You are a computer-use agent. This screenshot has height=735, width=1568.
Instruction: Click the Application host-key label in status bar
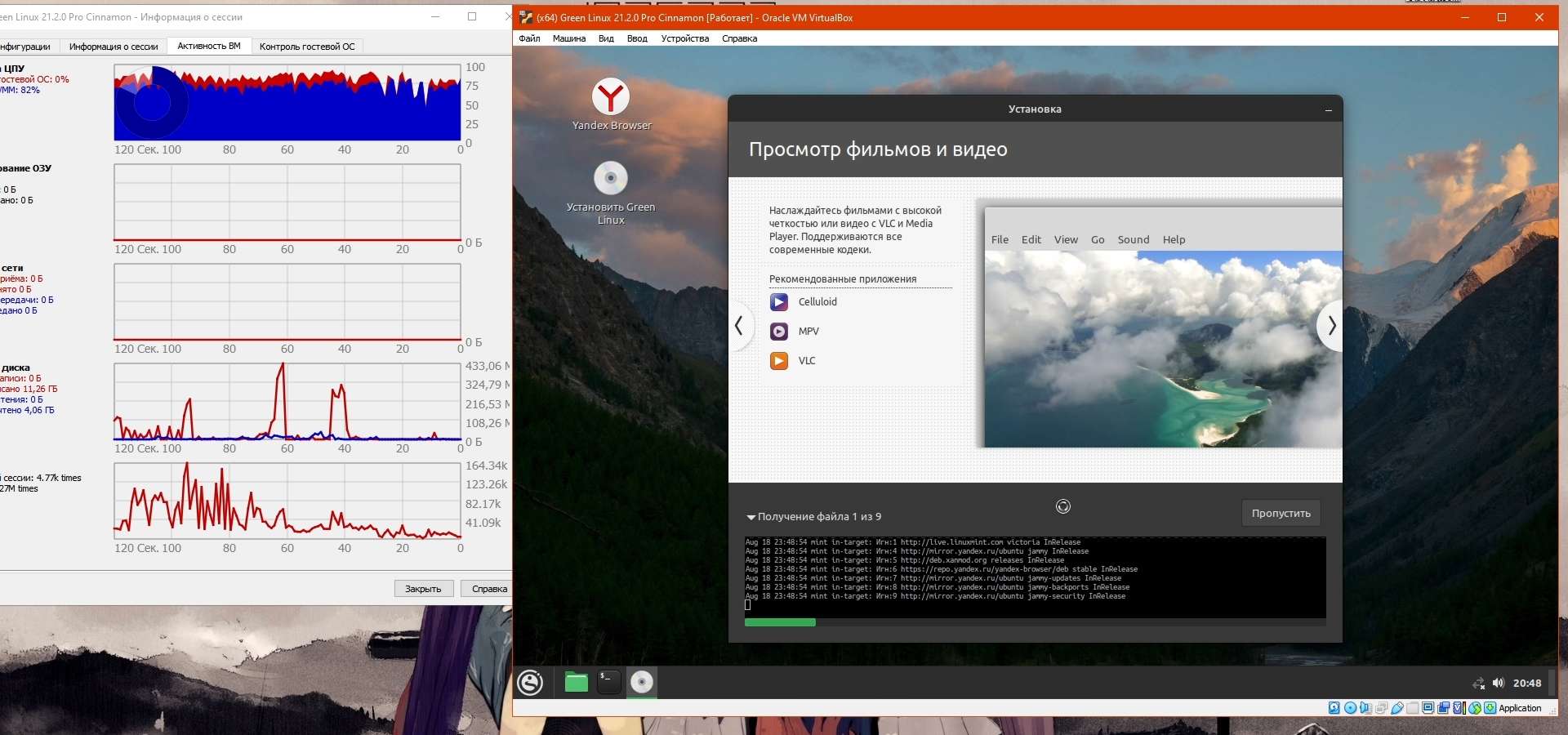tap(1520, 708)
